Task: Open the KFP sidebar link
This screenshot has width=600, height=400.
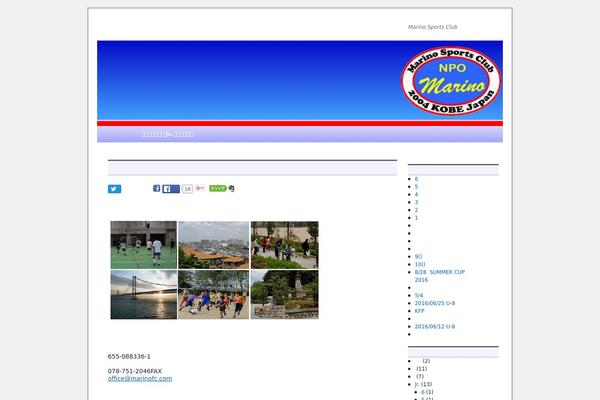Action: pos(419,311)
